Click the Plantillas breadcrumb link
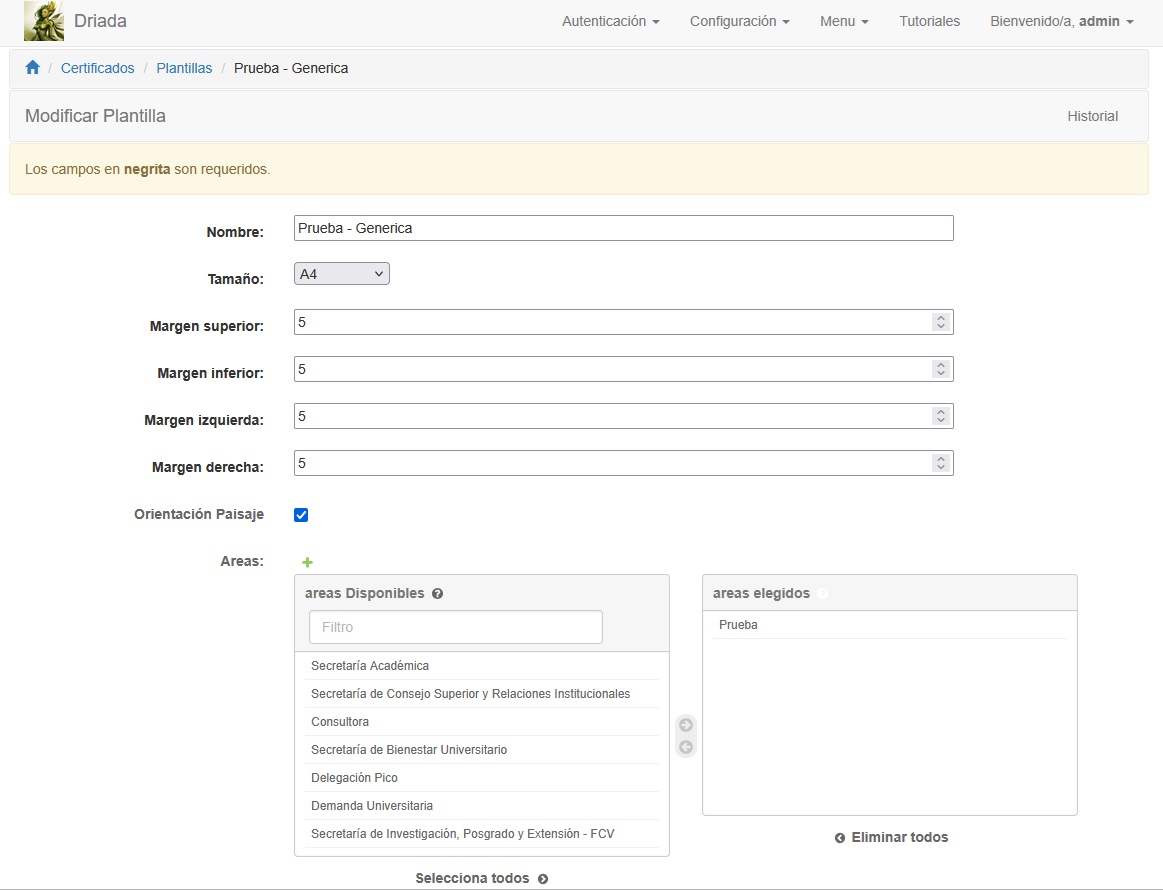 (x=184, y=67)
